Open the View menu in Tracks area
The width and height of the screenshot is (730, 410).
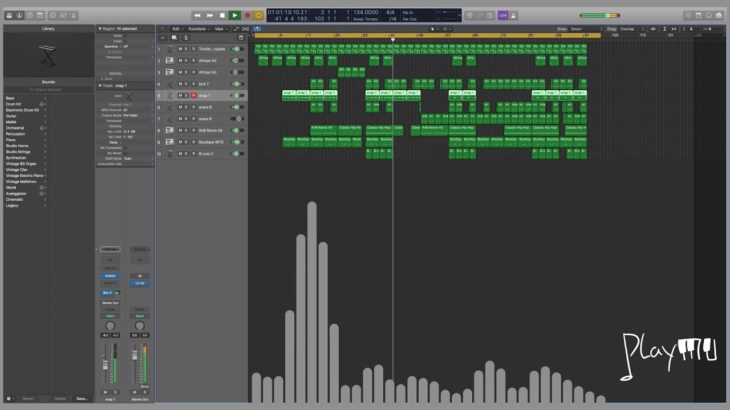pyautogui.click(x=219, y=29)
